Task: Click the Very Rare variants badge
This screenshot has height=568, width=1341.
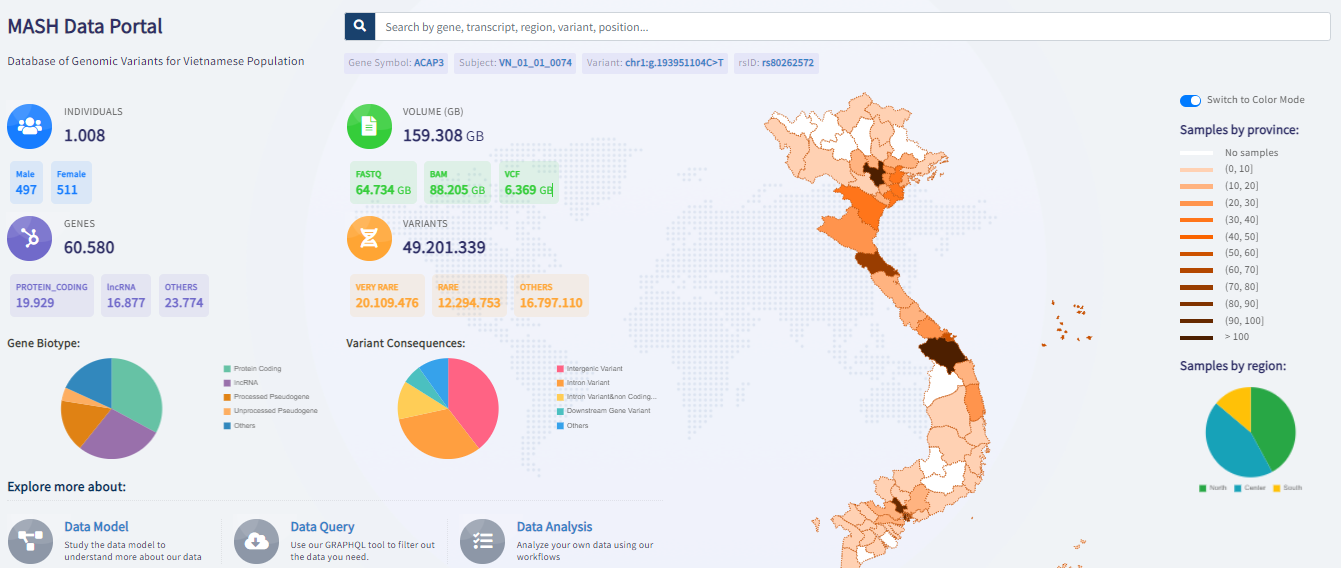Action: tap(387, 295)
